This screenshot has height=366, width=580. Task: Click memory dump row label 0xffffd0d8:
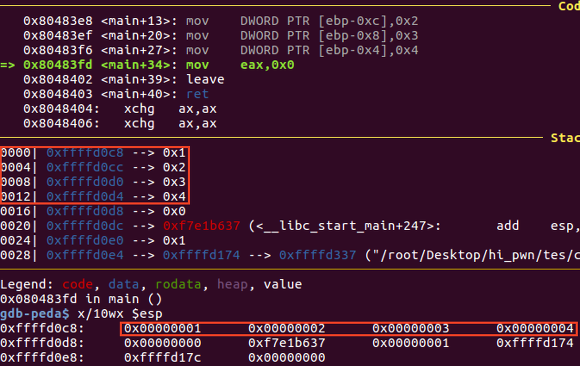(42, 343)
